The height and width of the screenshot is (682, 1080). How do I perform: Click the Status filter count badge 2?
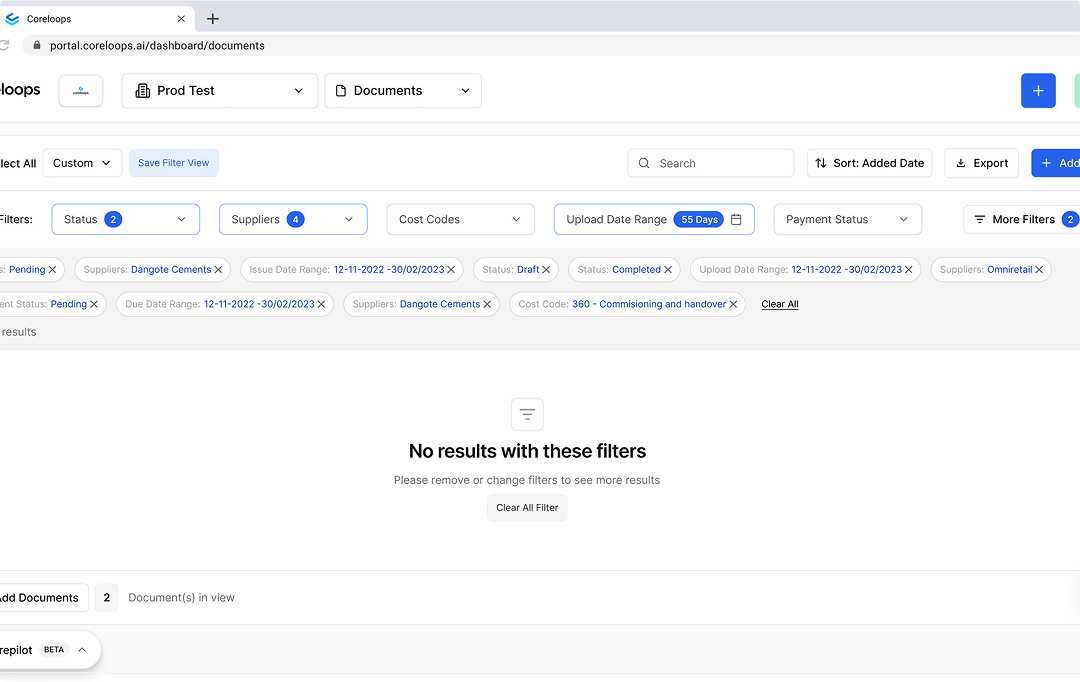113,219
